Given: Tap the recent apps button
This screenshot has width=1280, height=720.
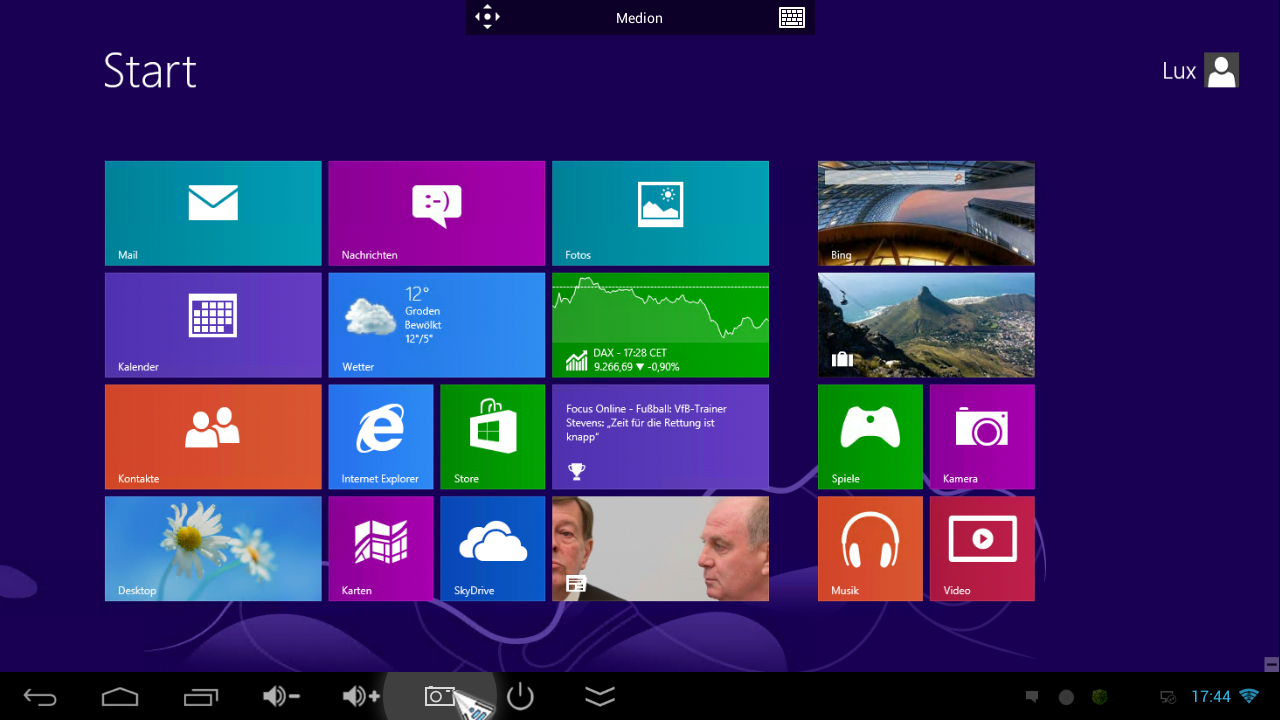Looking at the screenshot, I should coord(200,696).
